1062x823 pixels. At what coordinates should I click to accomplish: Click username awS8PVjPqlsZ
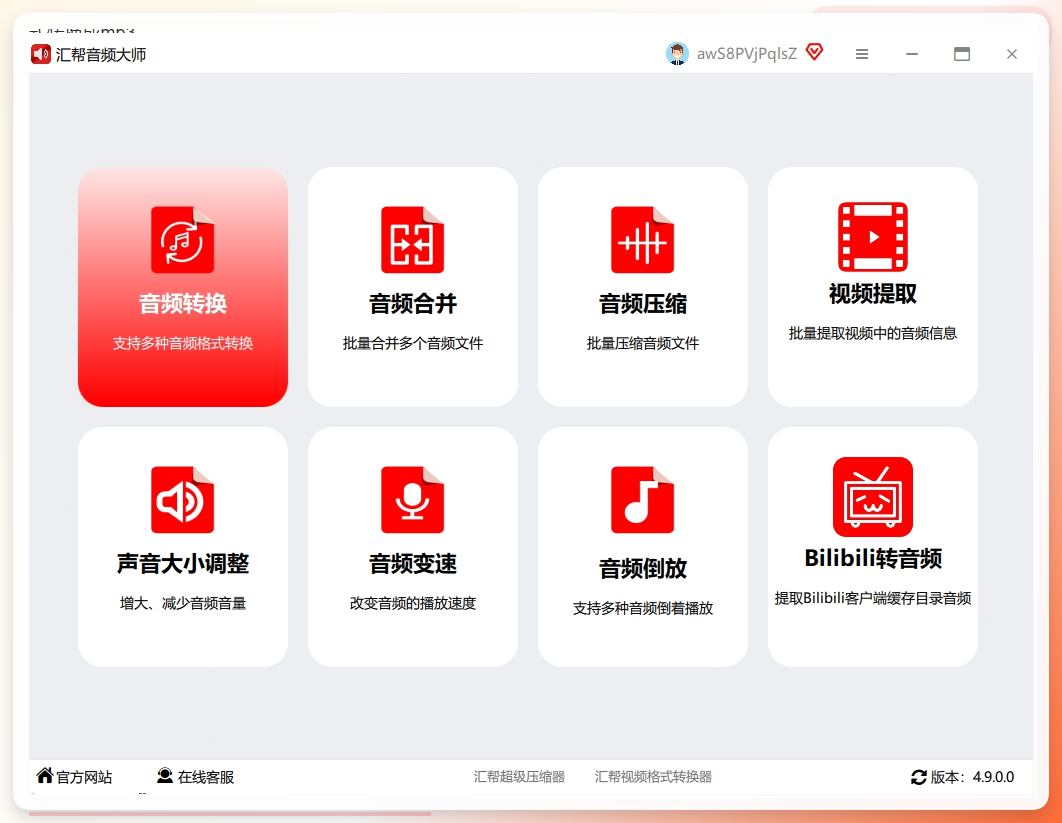pyautogui.click(x=746, y=54)
